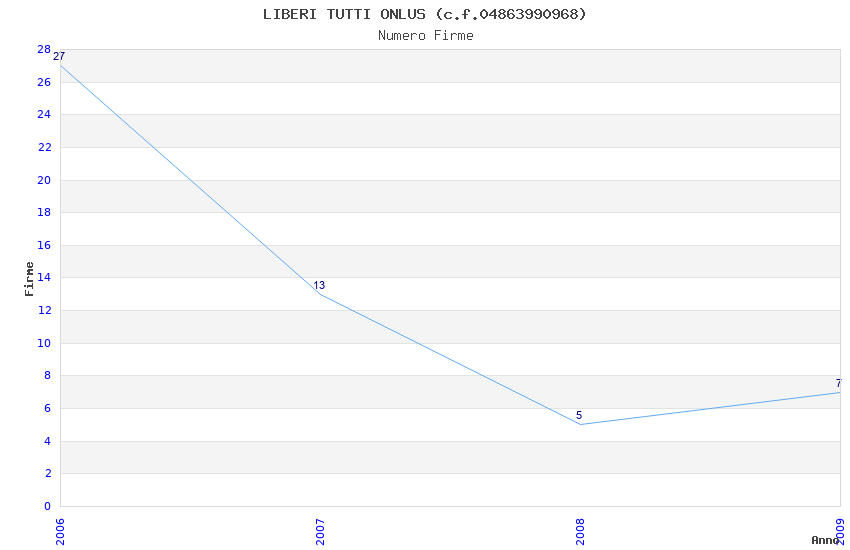Click y-axis tick value 18
The image size is (850, 550).
(44, 212)
